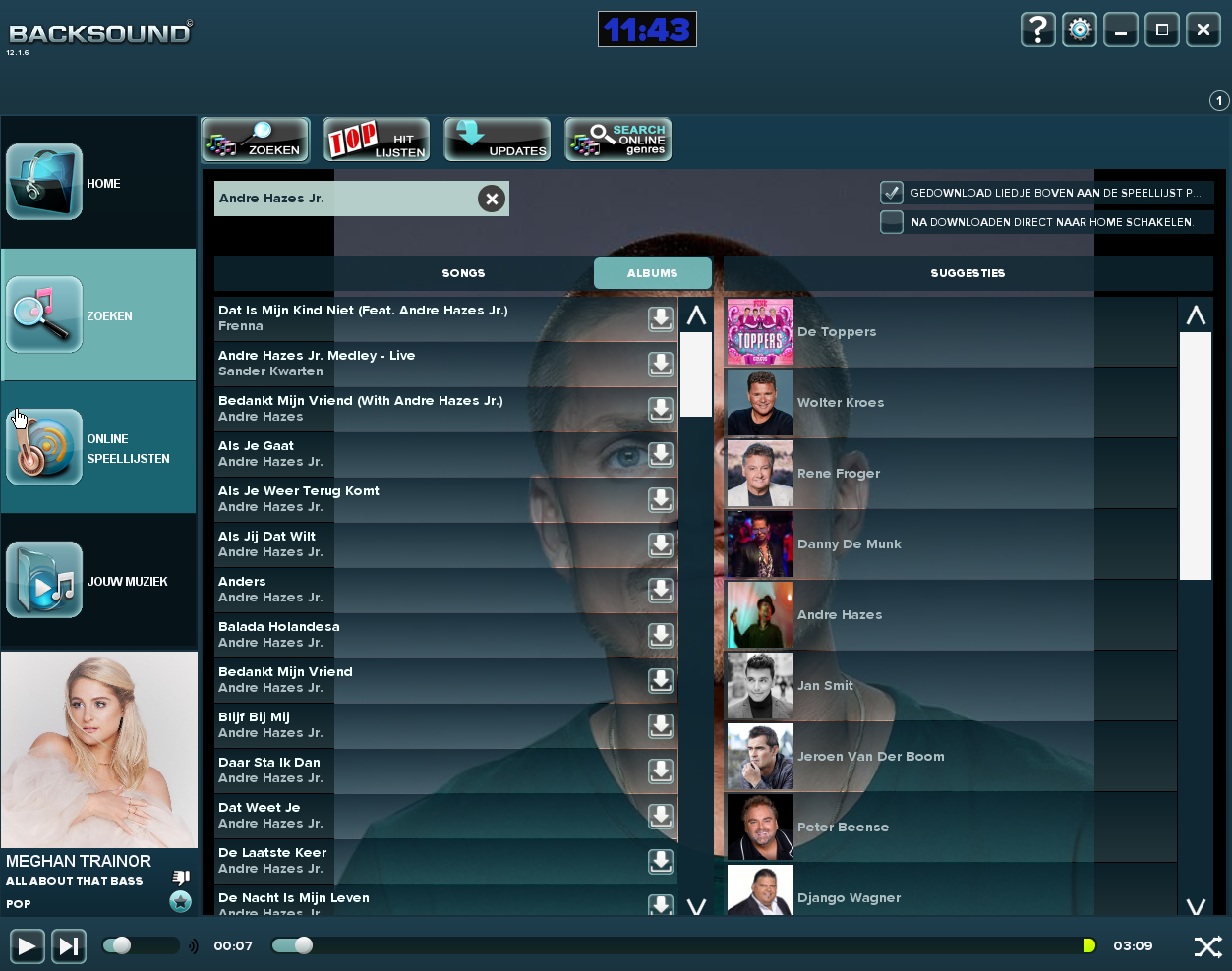Open Jouw Muziek library

click(98, 580)
